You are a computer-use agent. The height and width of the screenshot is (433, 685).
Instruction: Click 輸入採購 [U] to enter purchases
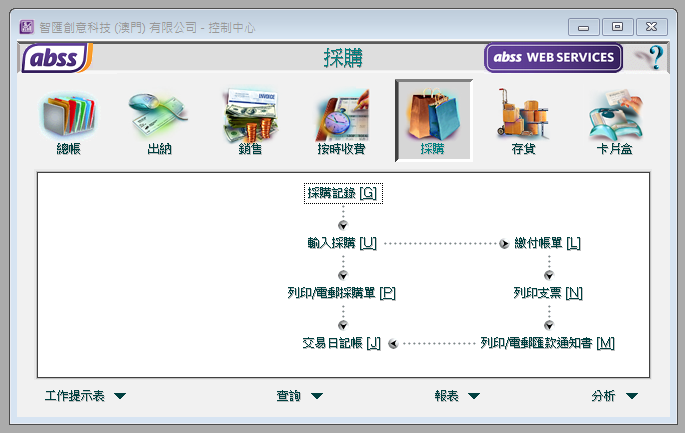(342, 243)
